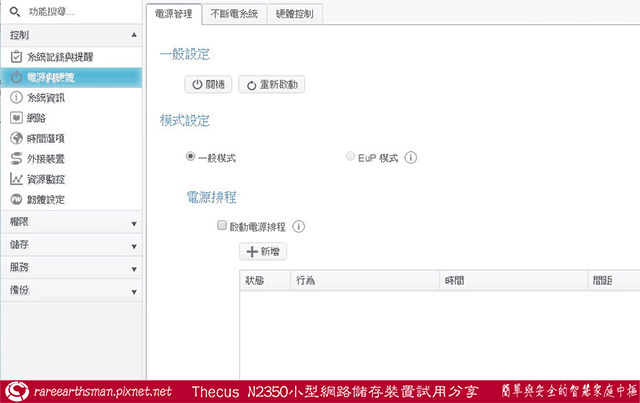Open the 網路 network icon

pos(16,117)
